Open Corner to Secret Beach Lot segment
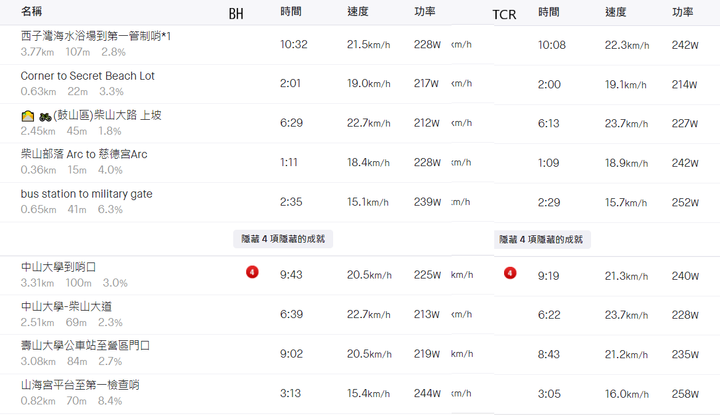The width and height of the screenshot is (720, 415). click(87, 76)
